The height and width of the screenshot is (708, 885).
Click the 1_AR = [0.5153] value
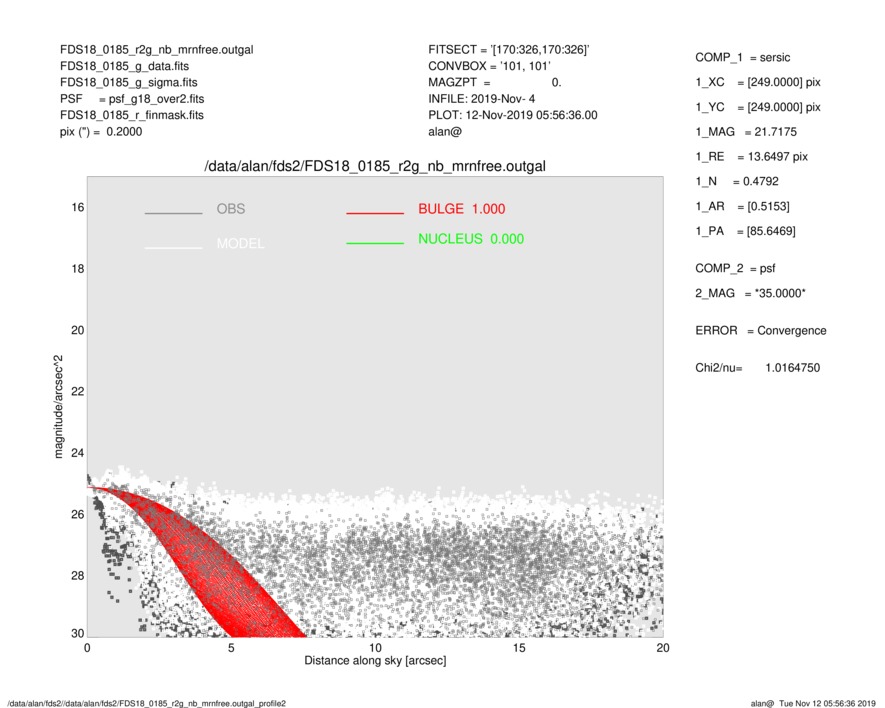743,207
